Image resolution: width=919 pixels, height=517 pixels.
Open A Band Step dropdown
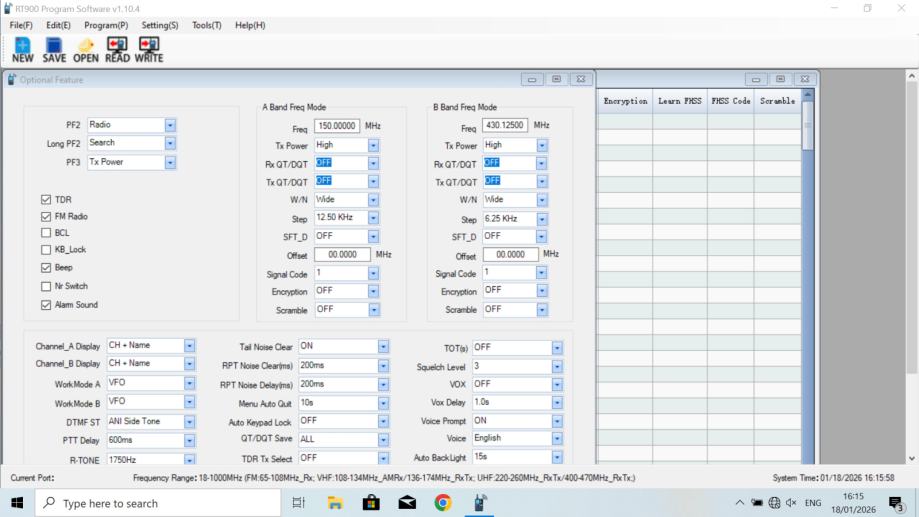(x=373, y=218)
